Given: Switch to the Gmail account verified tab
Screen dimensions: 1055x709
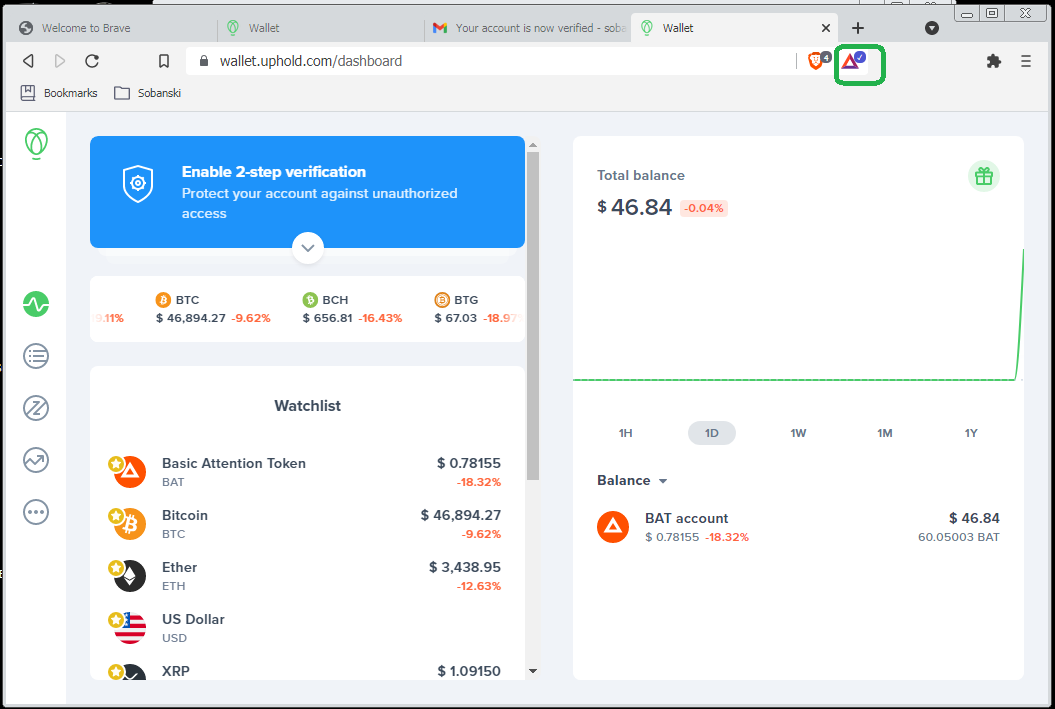Looking at the screenshot, I should click(528, 28).
